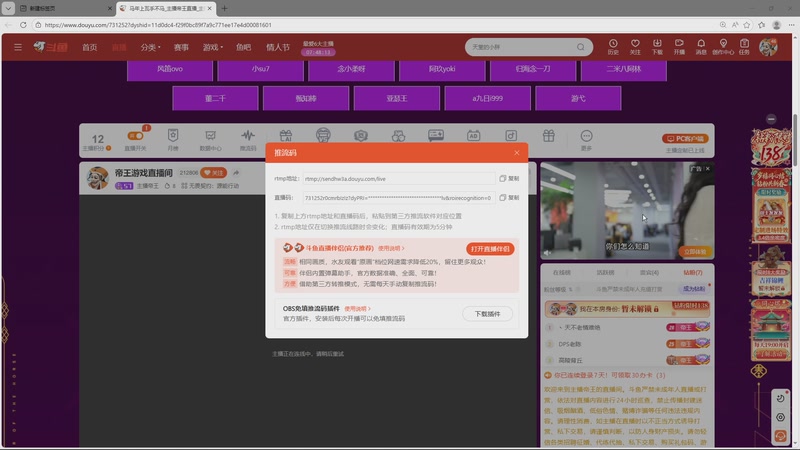Open 任务 clipboard icon in header

[x=744, y=47]
